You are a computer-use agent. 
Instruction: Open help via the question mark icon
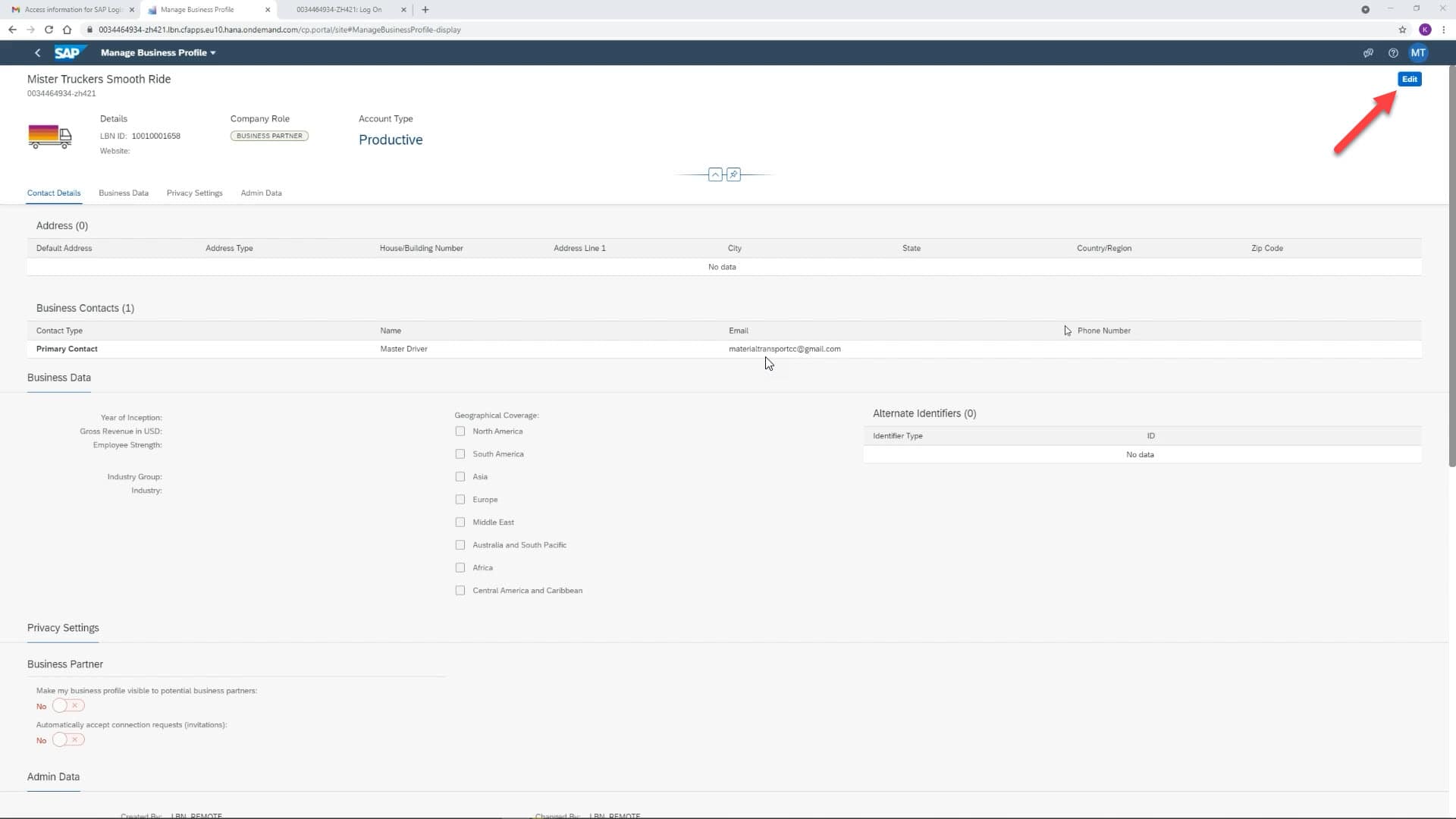1393,52
